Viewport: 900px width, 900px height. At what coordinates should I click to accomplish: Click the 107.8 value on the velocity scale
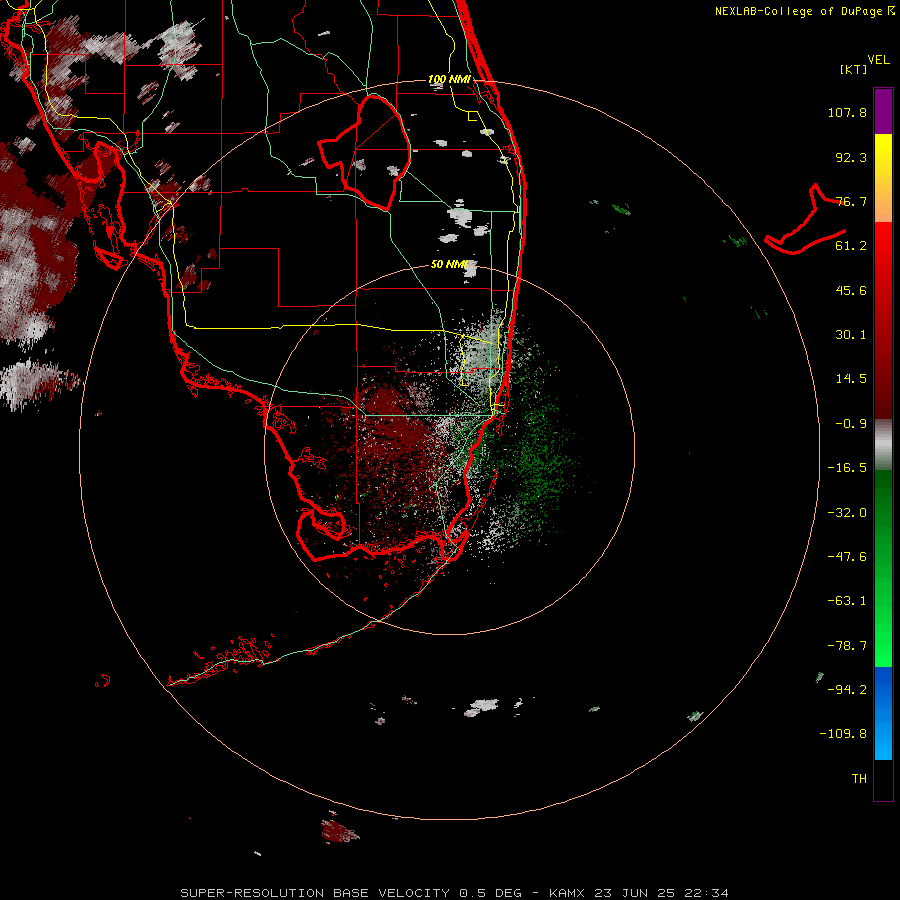click(847, 112)
